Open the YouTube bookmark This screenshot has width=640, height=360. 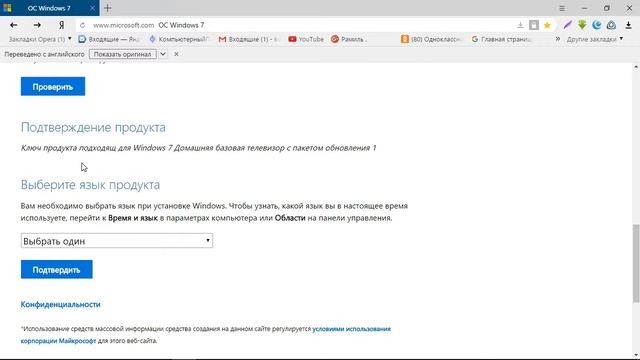(306, 39)
